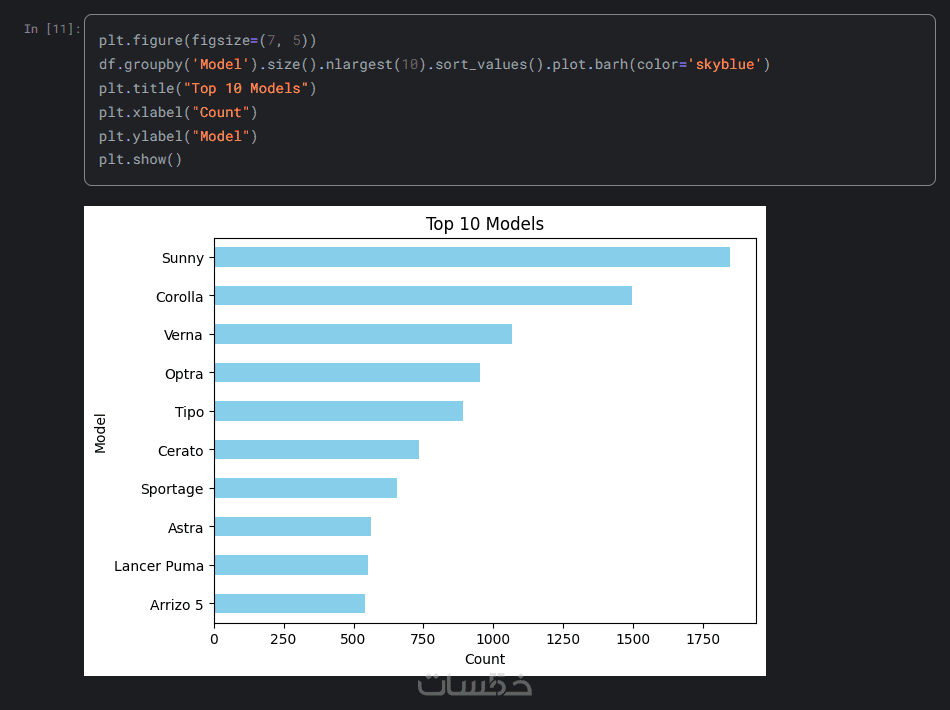Viewport: 950px width, 710px height.
Task: Click the plt.ylabel code line
Action: coord(178,136)
